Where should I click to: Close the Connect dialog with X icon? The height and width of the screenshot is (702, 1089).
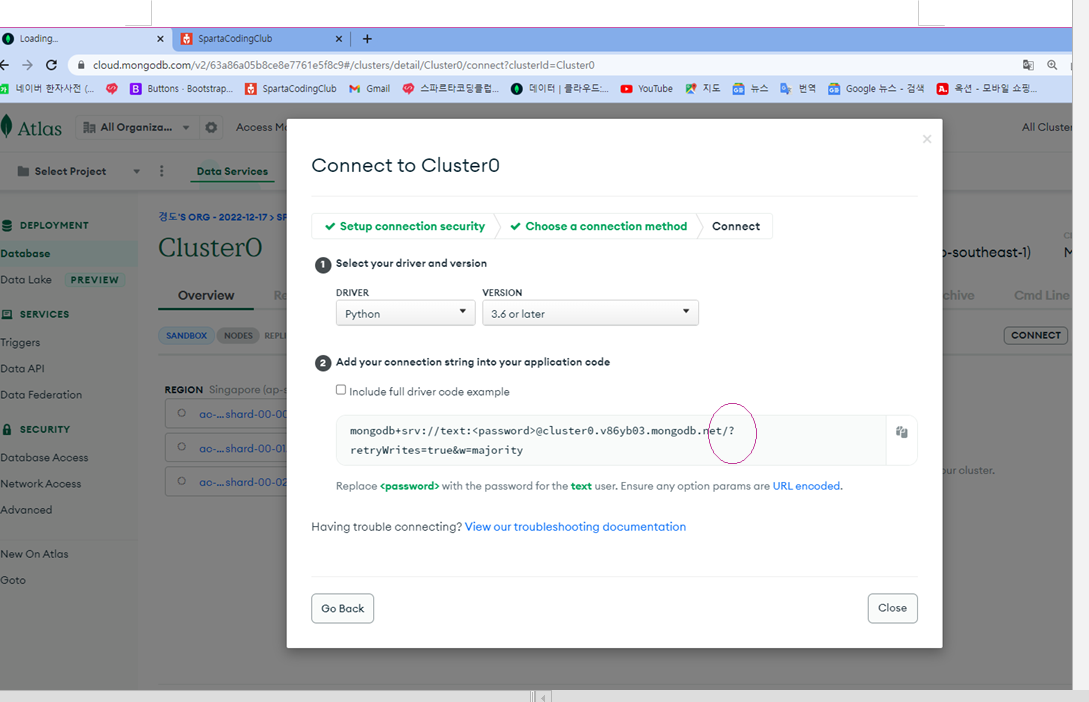point(926,140)
